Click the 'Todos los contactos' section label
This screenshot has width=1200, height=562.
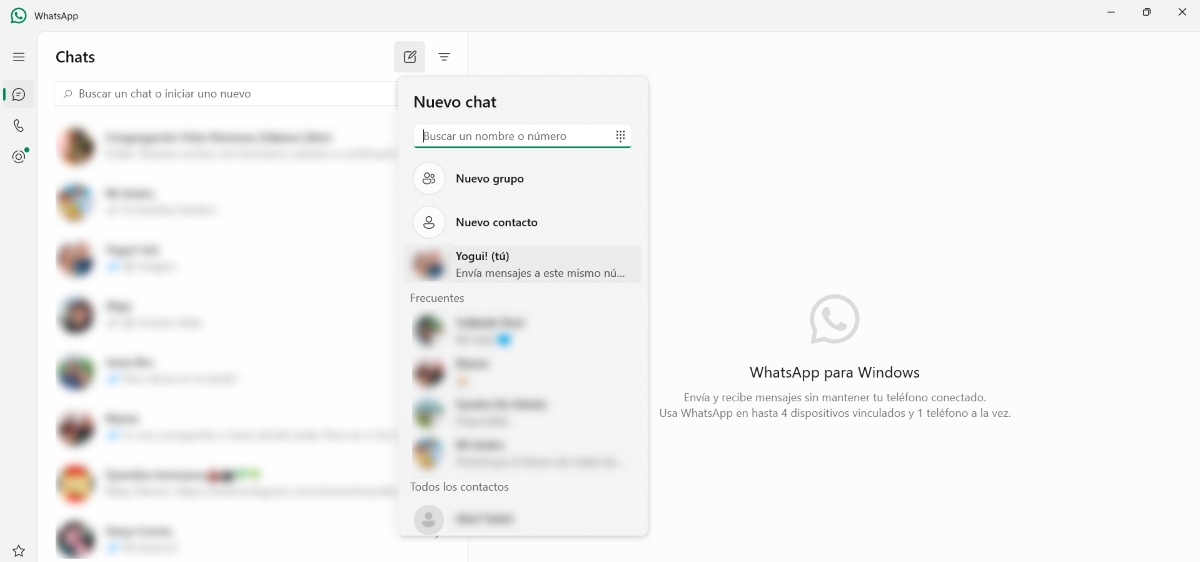(459, 487)
